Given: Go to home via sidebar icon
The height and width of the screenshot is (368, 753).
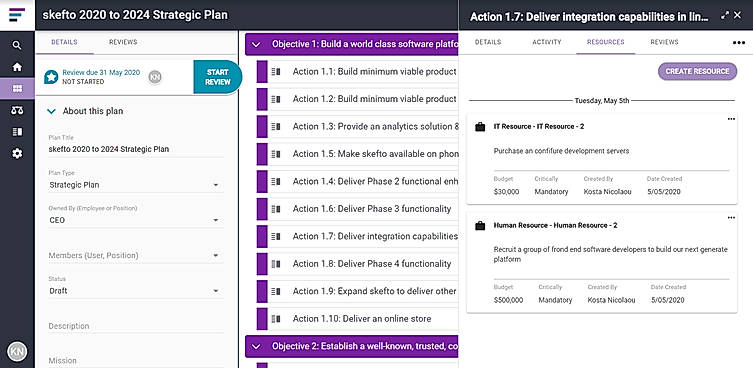Looking at the screenshot, I should 17,67.
